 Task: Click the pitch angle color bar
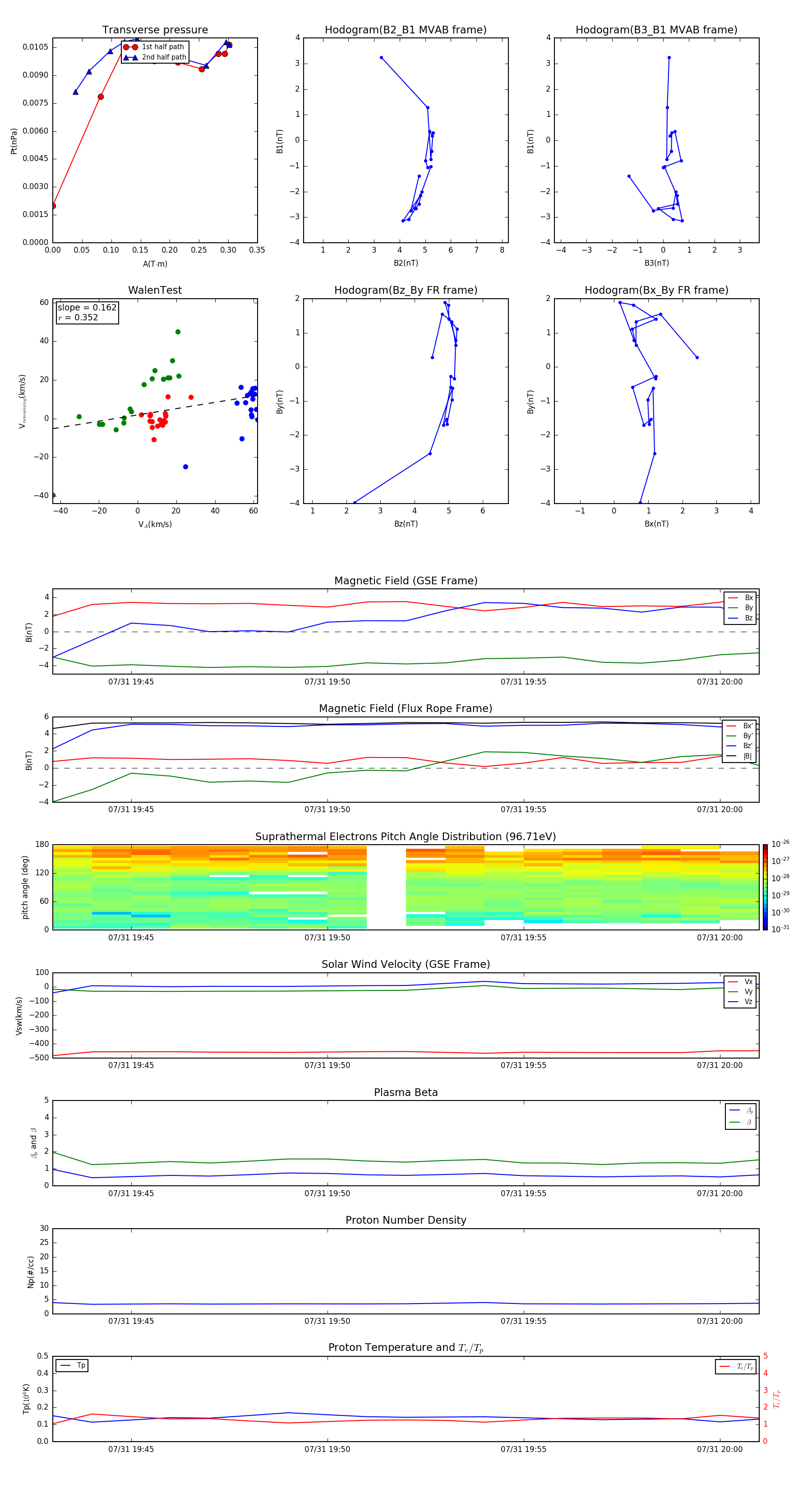(x=765, y=887)
